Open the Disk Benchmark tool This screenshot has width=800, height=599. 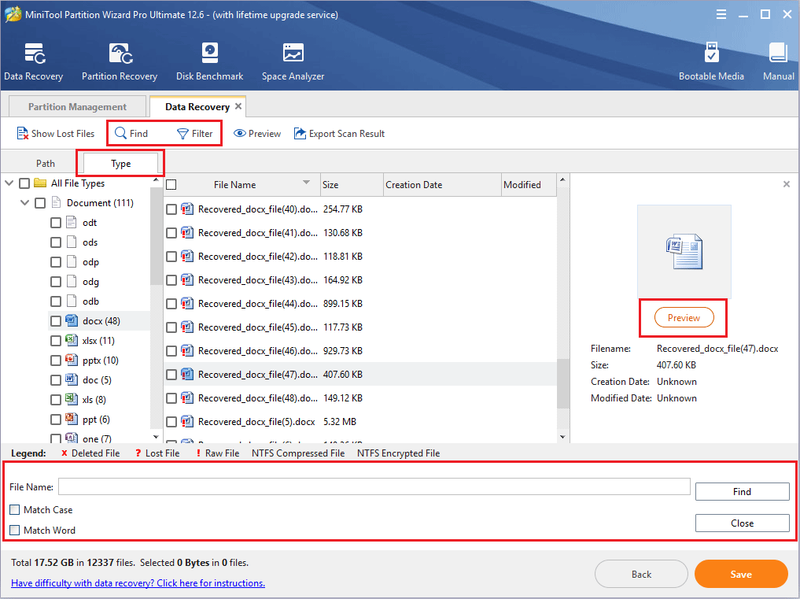tap(210, 53)
